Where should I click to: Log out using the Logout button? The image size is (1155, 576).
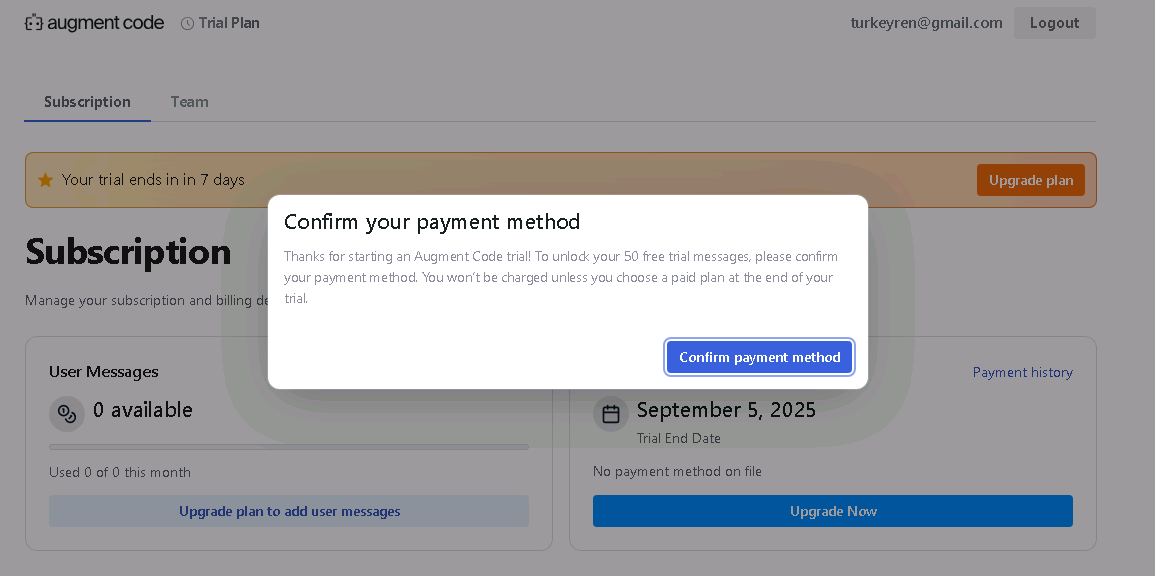tap(1054, 23)
